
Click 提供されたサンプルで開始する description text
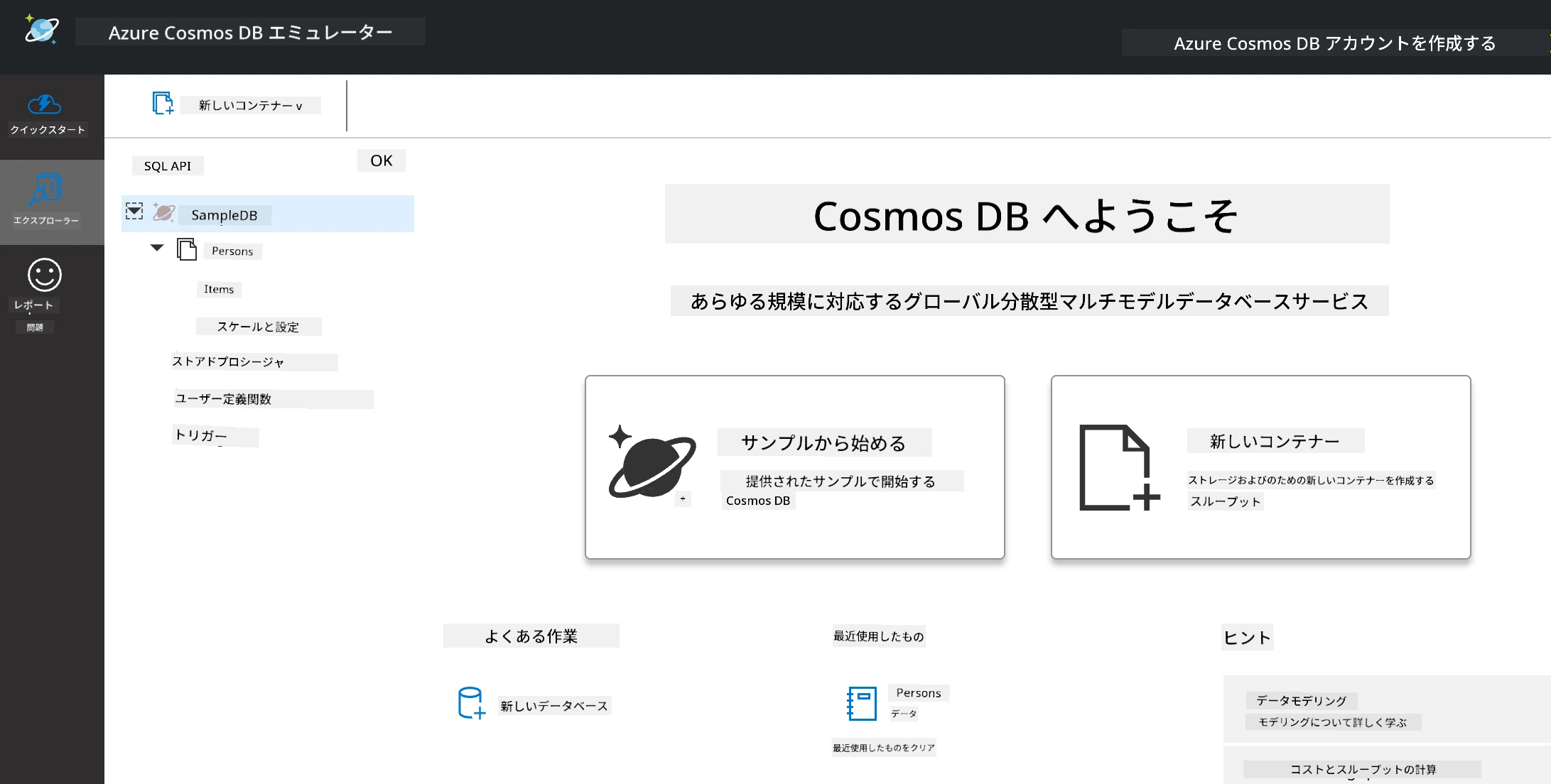(x=841, y=481)
